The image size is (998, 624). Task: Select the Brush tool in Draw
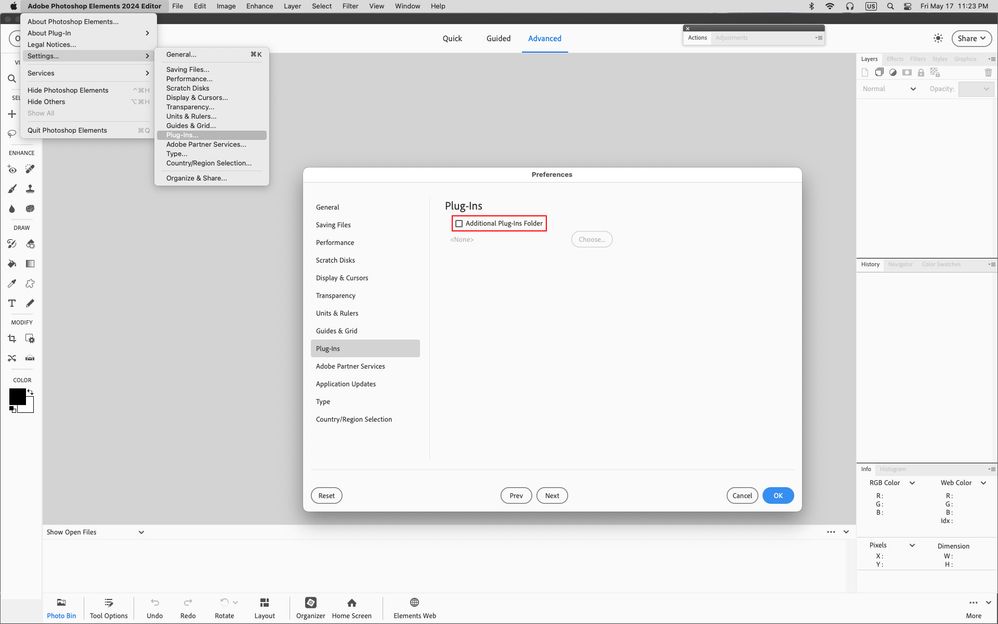click(11, 244)
